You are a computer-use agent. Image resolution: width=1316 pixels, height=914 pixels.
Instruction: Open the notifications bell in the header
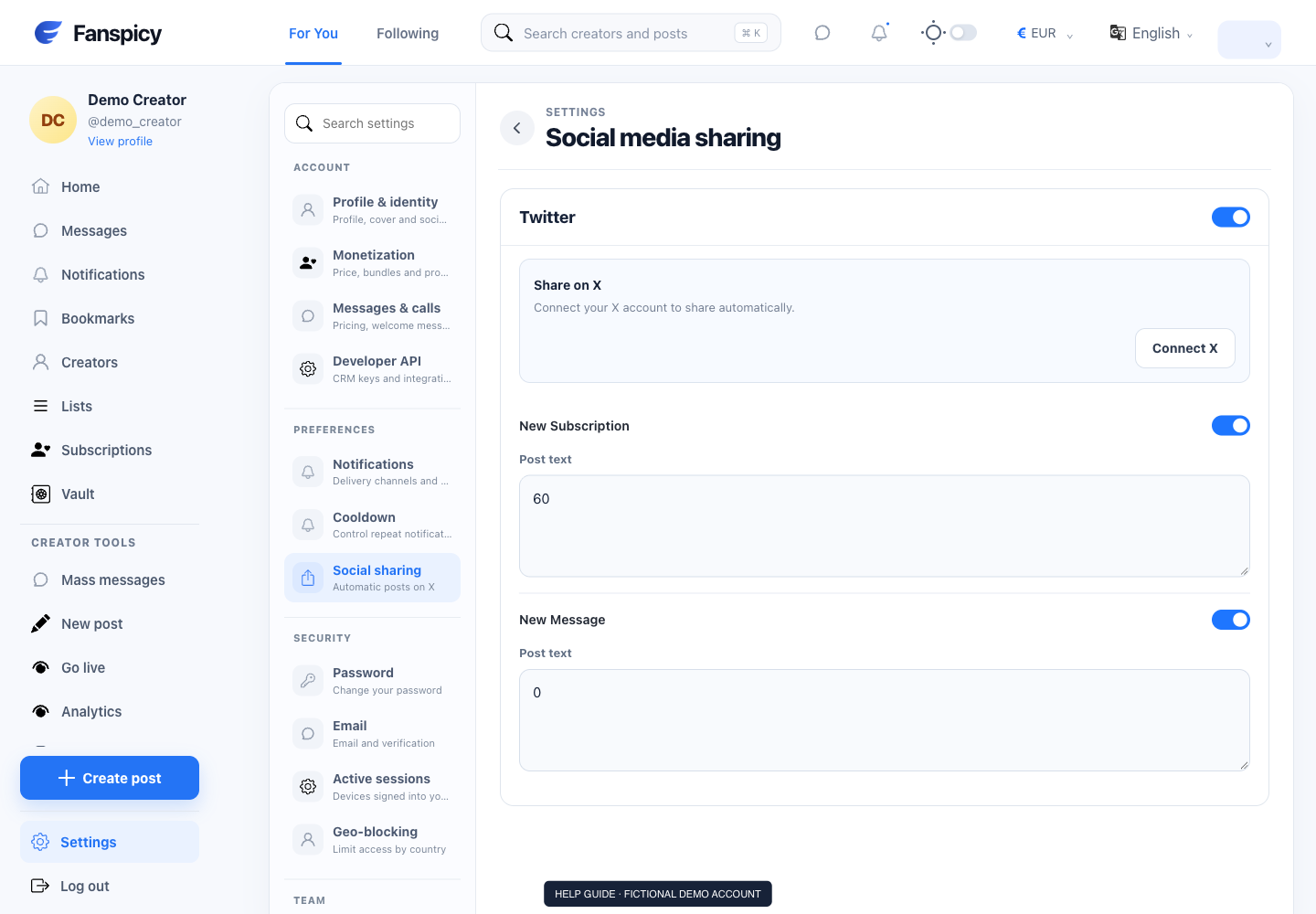pos(879,33)
